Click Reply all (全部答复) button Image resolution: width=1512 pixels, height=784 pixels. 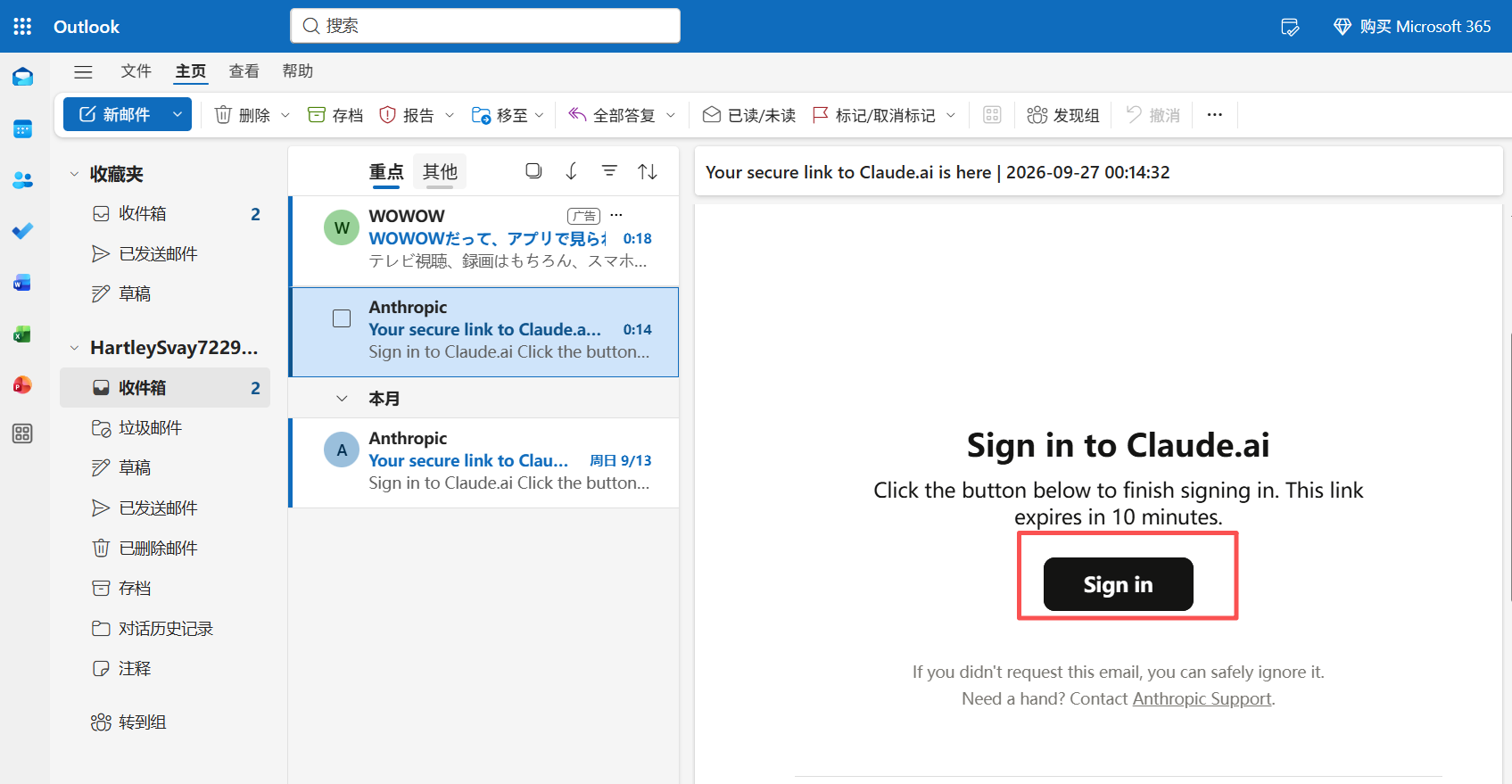tap(613, 115)
